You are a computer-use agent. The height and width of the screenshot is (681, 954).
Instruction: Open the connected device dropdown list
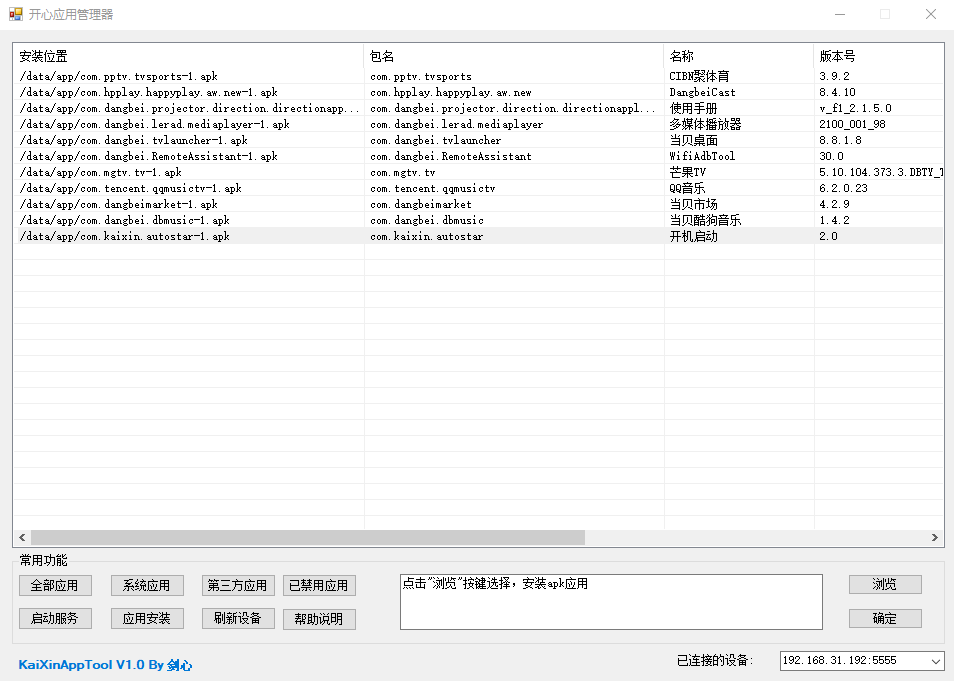point(937,660)
